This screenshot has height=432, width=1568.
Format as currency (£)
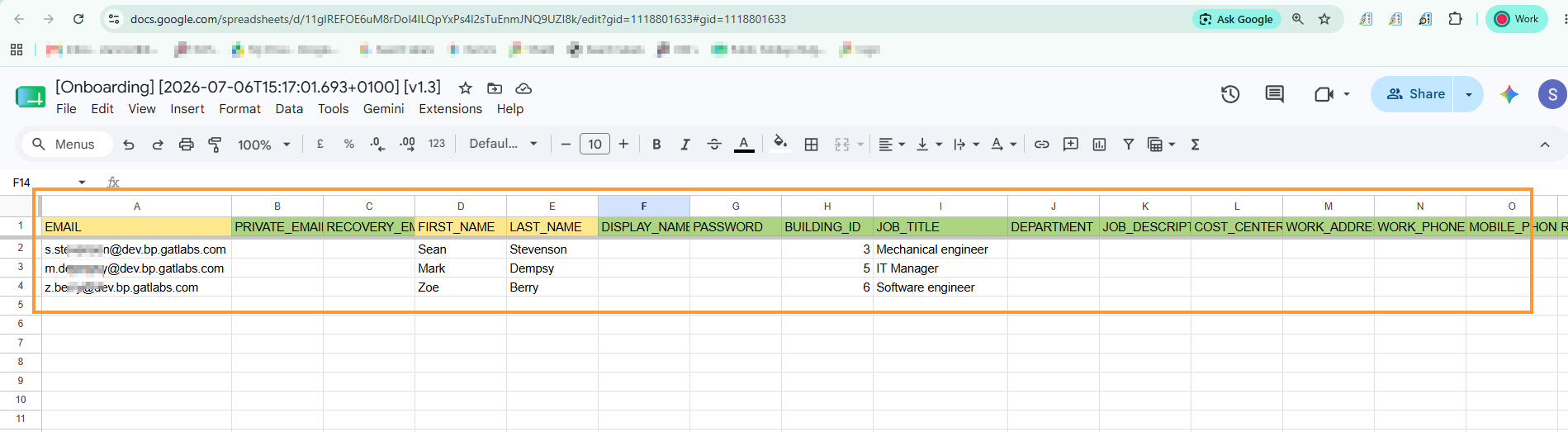click(320, 144)
